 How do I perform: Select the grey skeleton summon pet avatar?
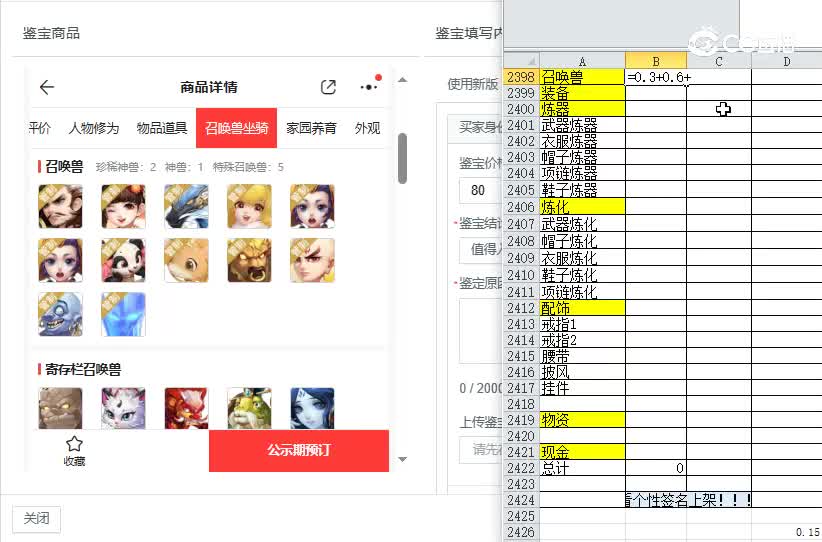click(60, 315)
